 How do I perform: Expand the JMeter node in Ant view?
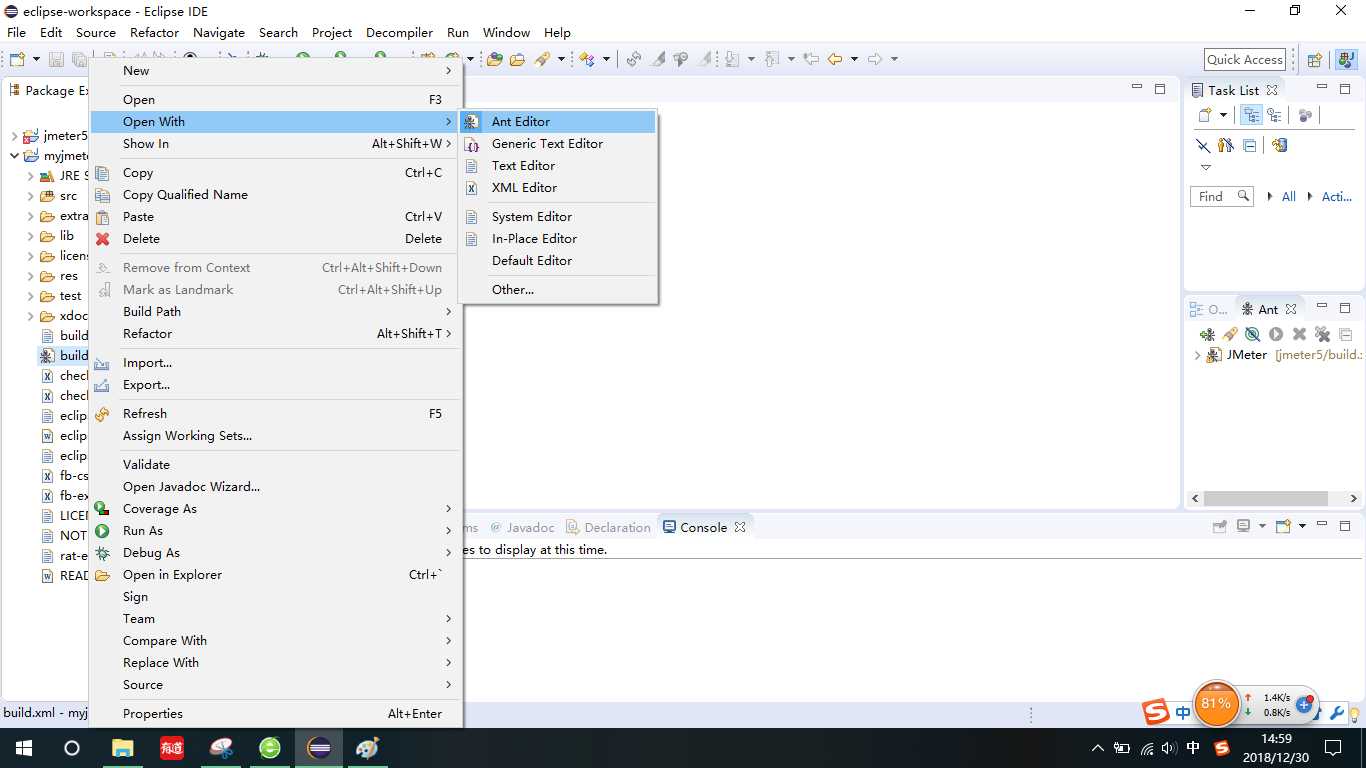coord(1197,355)
